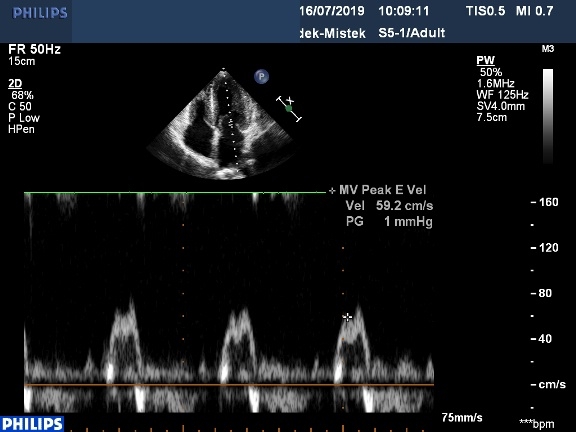The image size is (576, 432).
Task: Click the orange Doppler baseline
Action: click(x=229, y=385)
